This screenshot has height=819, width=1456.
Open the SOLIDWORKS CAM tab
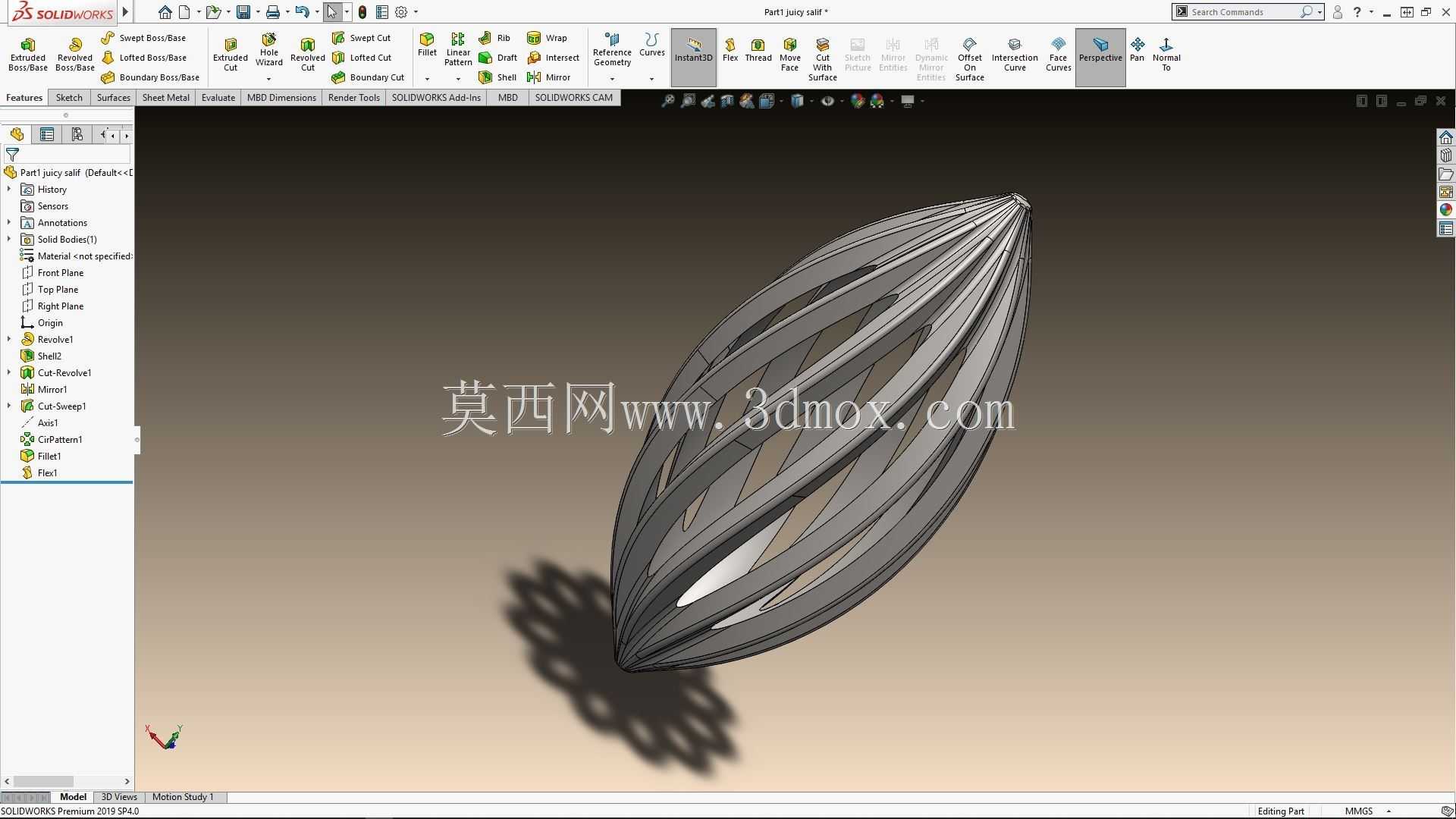(574, 98)
